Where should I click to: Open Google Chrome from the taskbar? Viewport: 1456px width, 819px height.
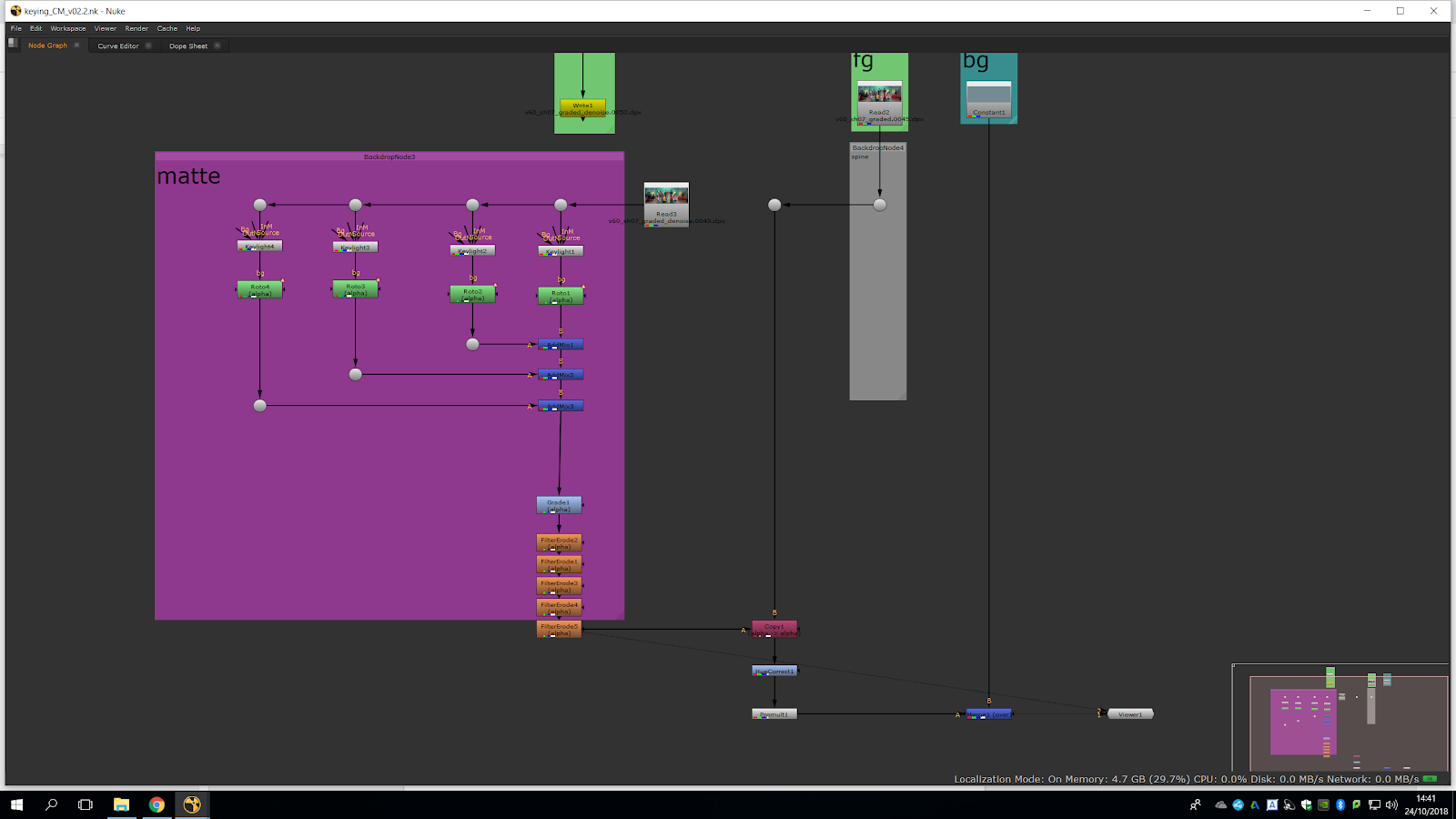157,804
